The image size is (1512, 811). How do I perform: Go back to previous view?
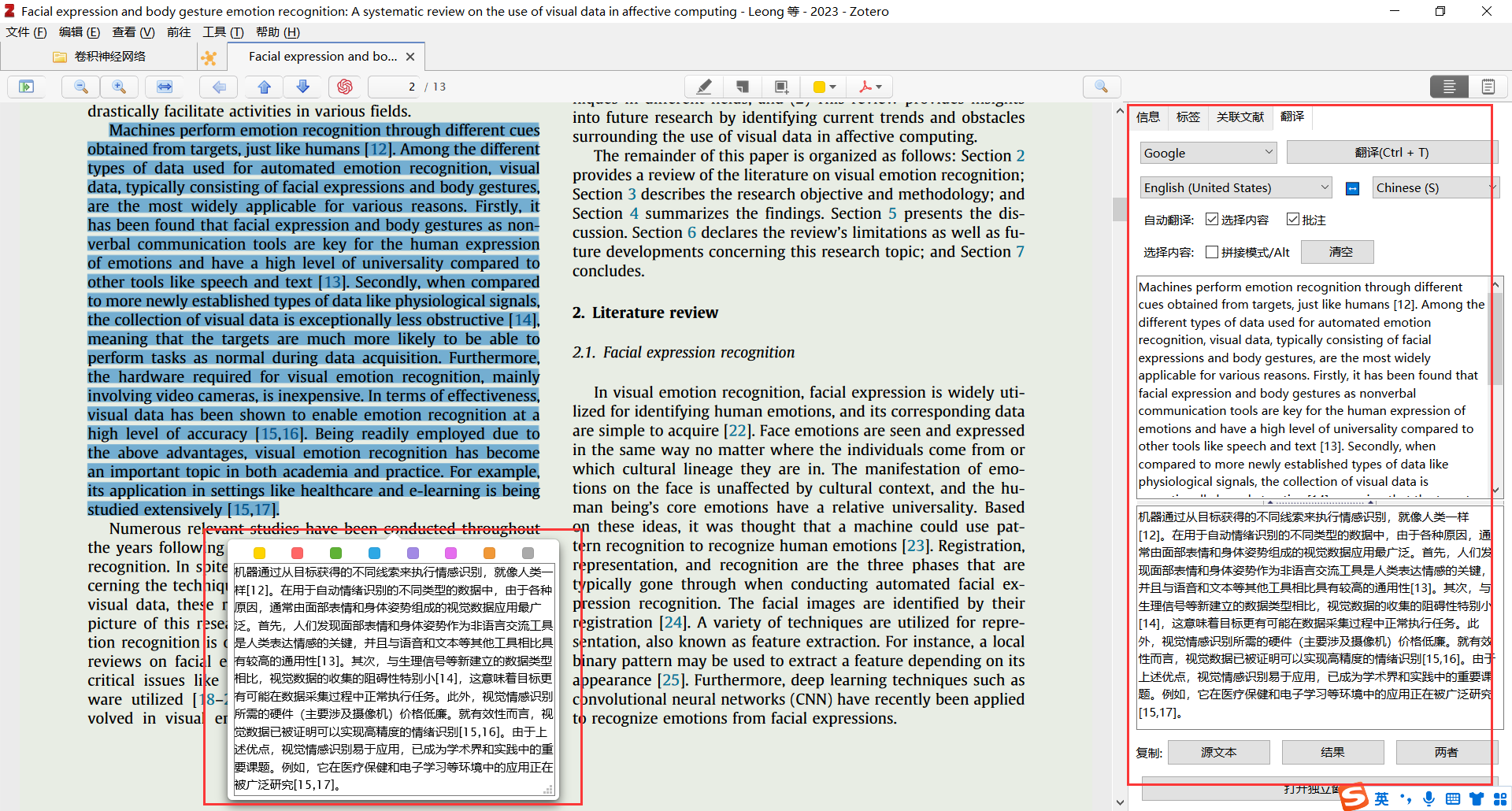pos(219,87)
